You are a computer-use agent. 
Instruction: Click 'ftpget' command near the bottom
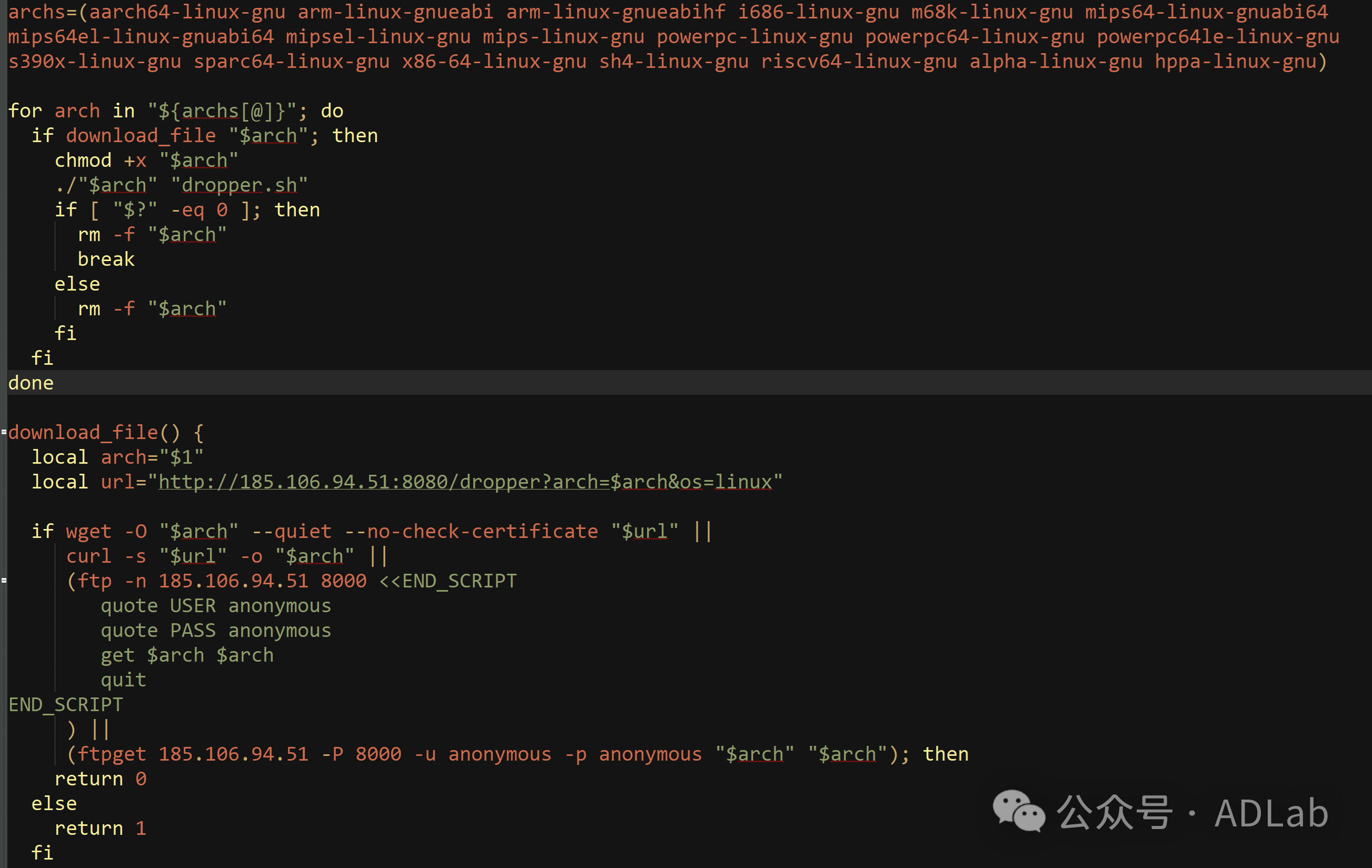tap(112, 754)
